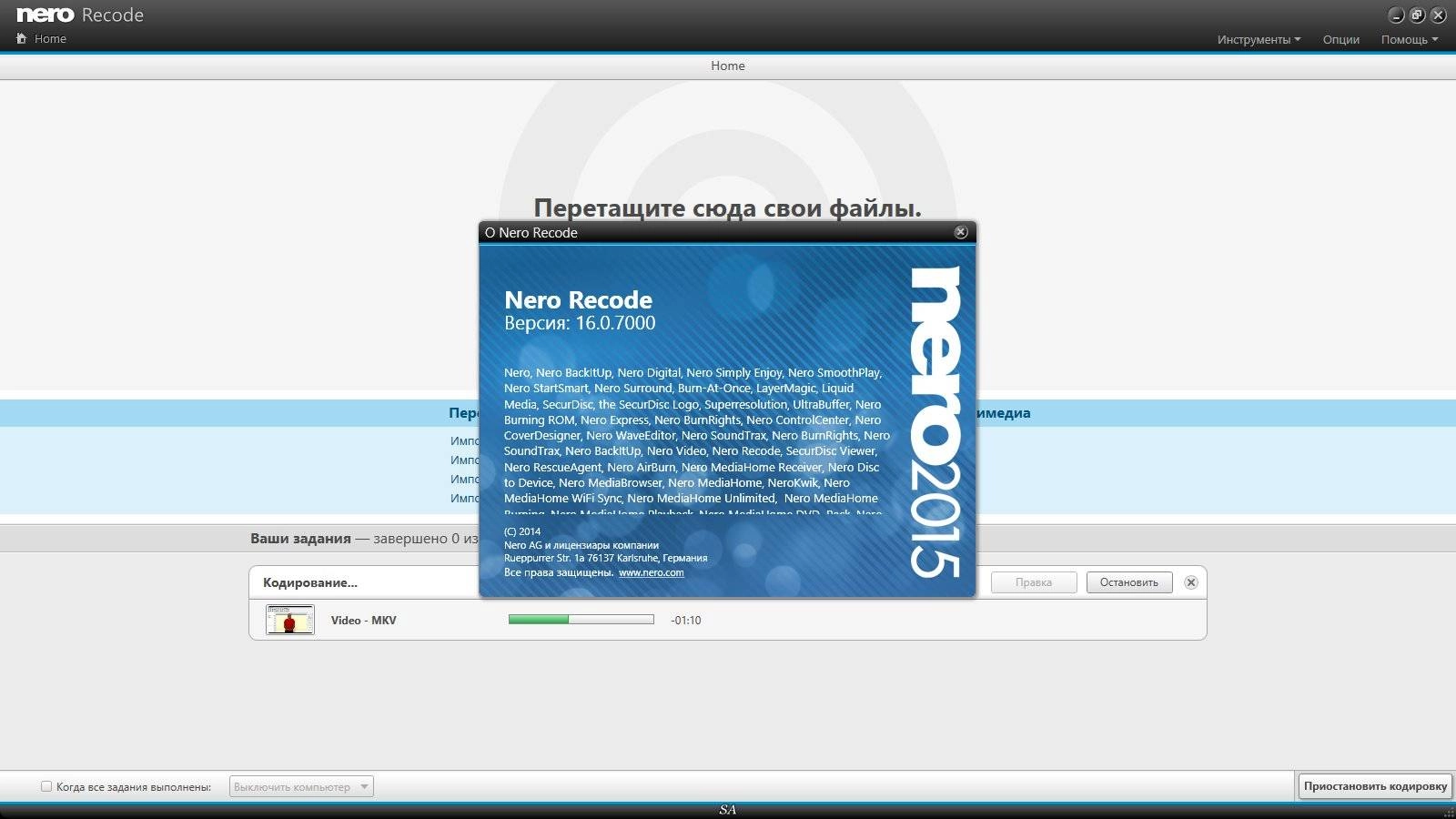Click the Ваши задания heading
The image size is (1456, 819).
pos(300,539)
